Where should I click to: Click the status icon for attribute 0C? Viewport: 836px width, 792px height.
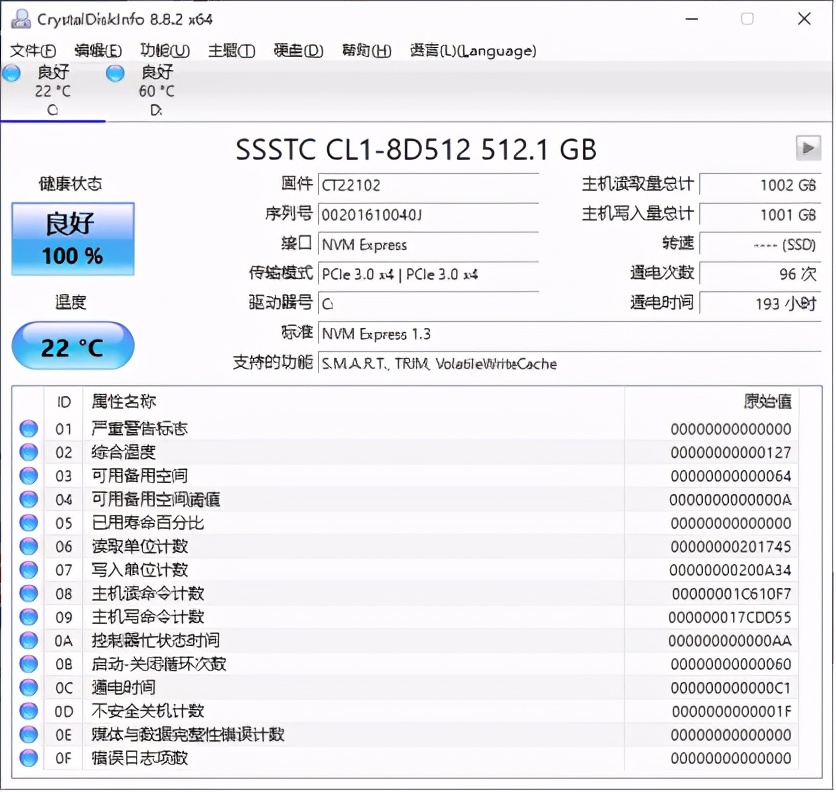(29, 687)
